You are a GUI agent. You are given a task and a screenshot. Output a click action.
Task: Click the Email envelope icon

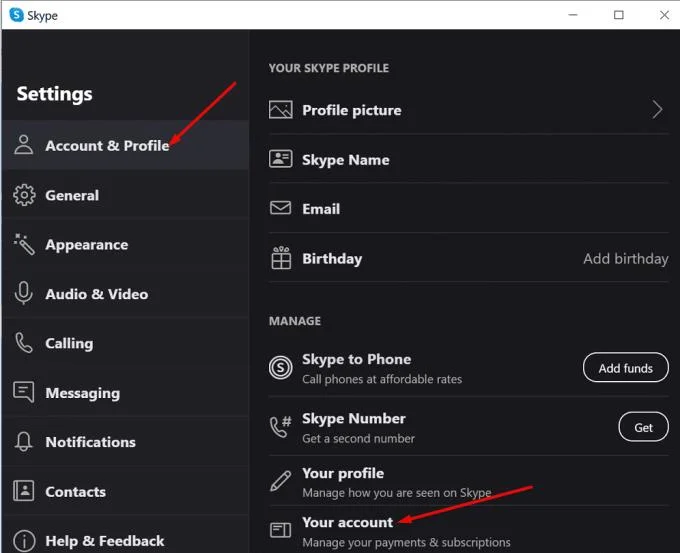coord(281,208)
